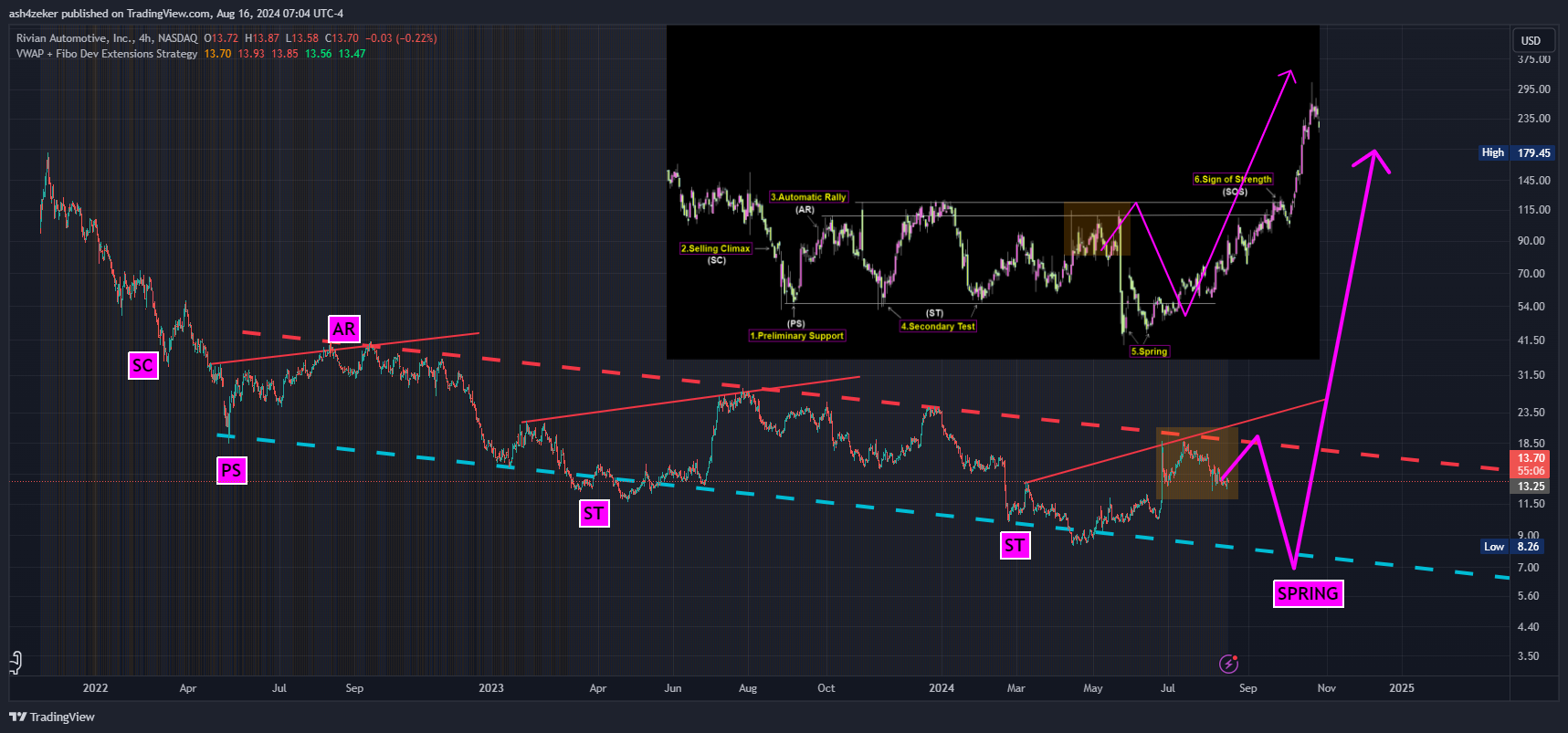The width and height of the screenshot is (1568, 733).
Task: Click the 2022 label on the time axis
Action: 95,688
